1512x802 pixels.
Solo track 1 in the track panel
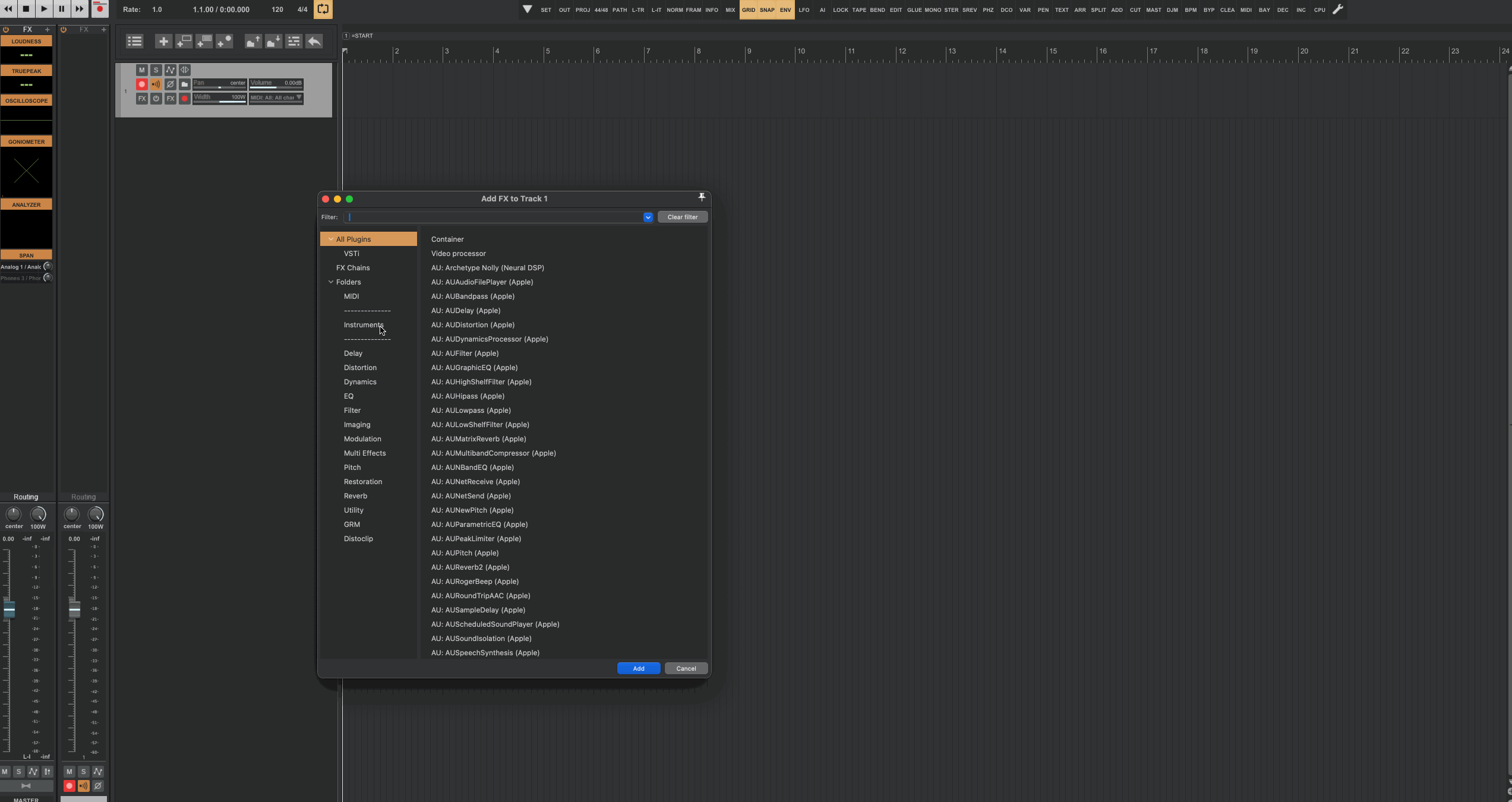point(156,70)
